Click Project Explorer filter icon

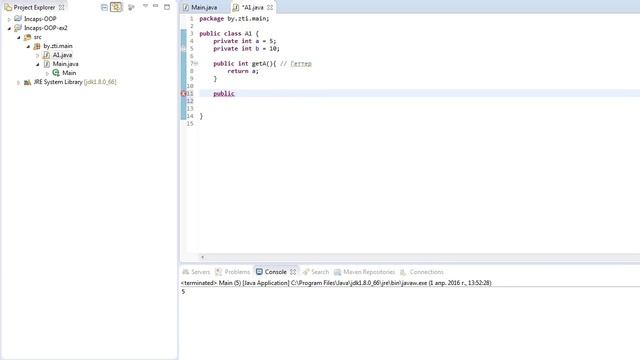tap(131, 7)
